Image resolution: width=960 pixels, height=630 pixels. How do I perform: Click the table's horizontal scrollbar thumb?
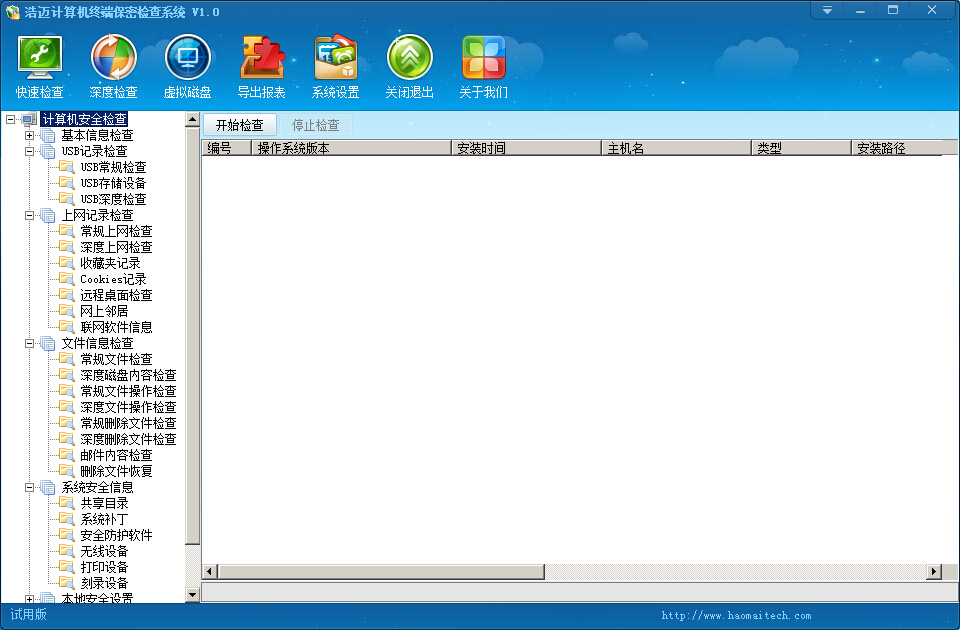pyautogui.click(x=381, y=572)
